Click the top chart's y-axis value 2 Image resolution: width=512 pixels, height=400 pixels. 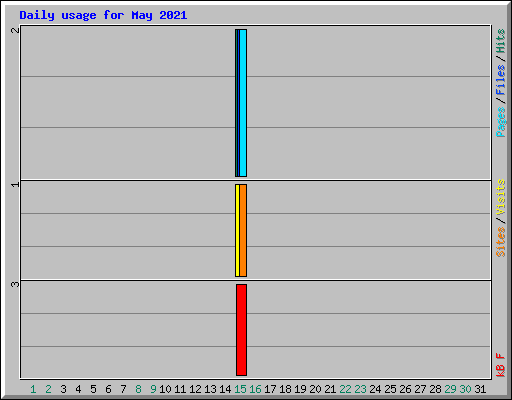pyautogui.click(x=15, y=30)
